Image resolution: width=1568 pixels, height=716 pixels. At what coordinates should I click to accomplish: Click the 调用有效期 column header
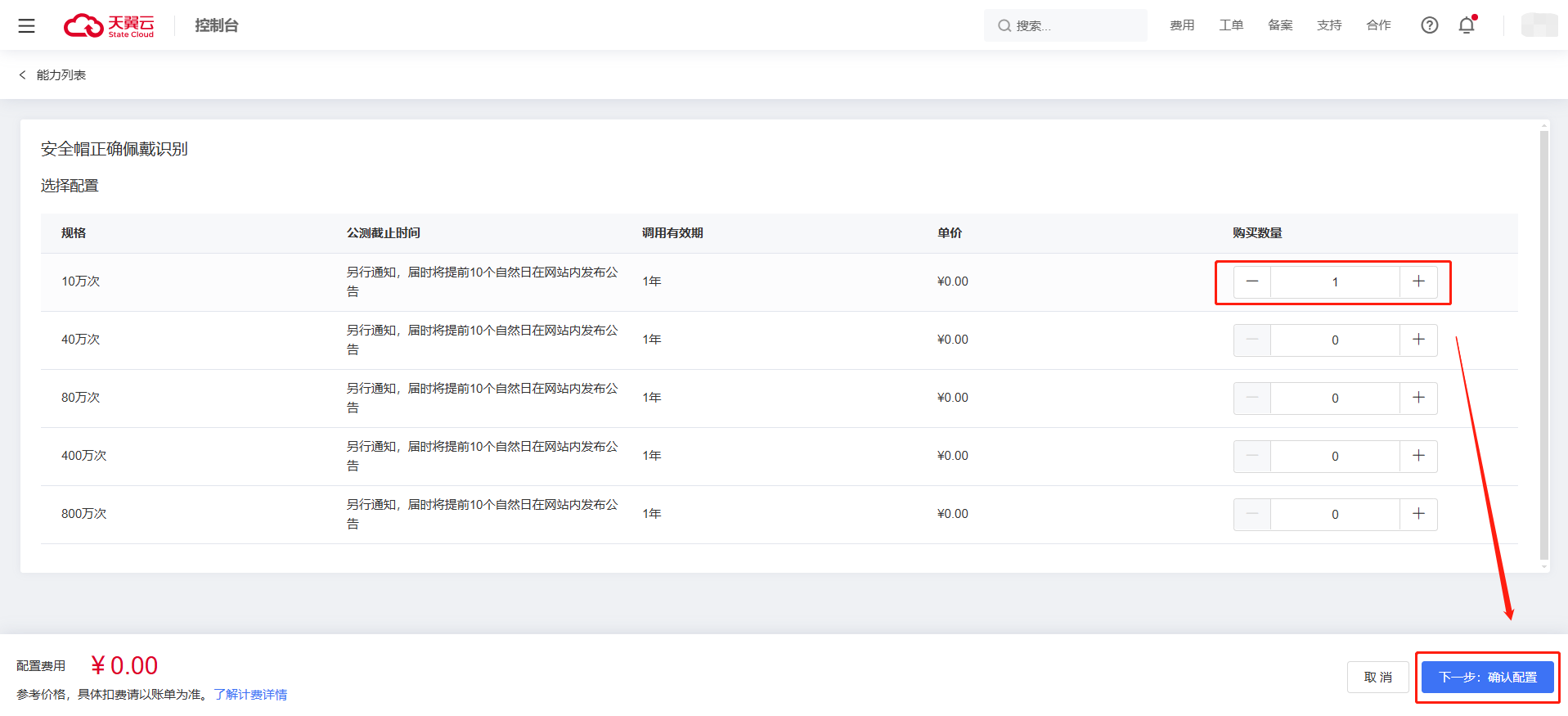pyautogui.click(x=672, y=233)
